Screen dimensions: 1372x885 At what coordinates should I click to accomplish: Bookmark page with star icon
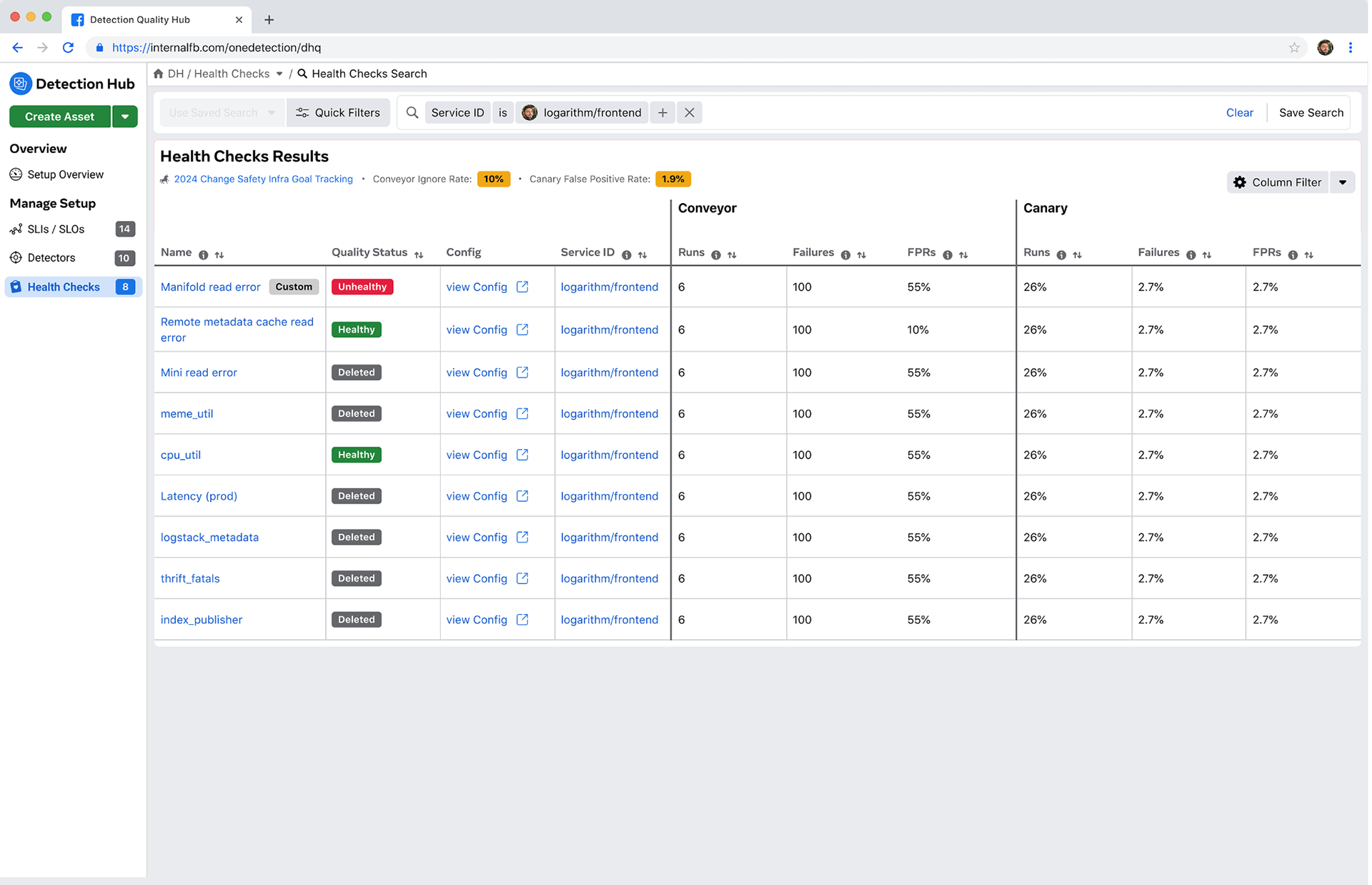(x=1294, y=48)
